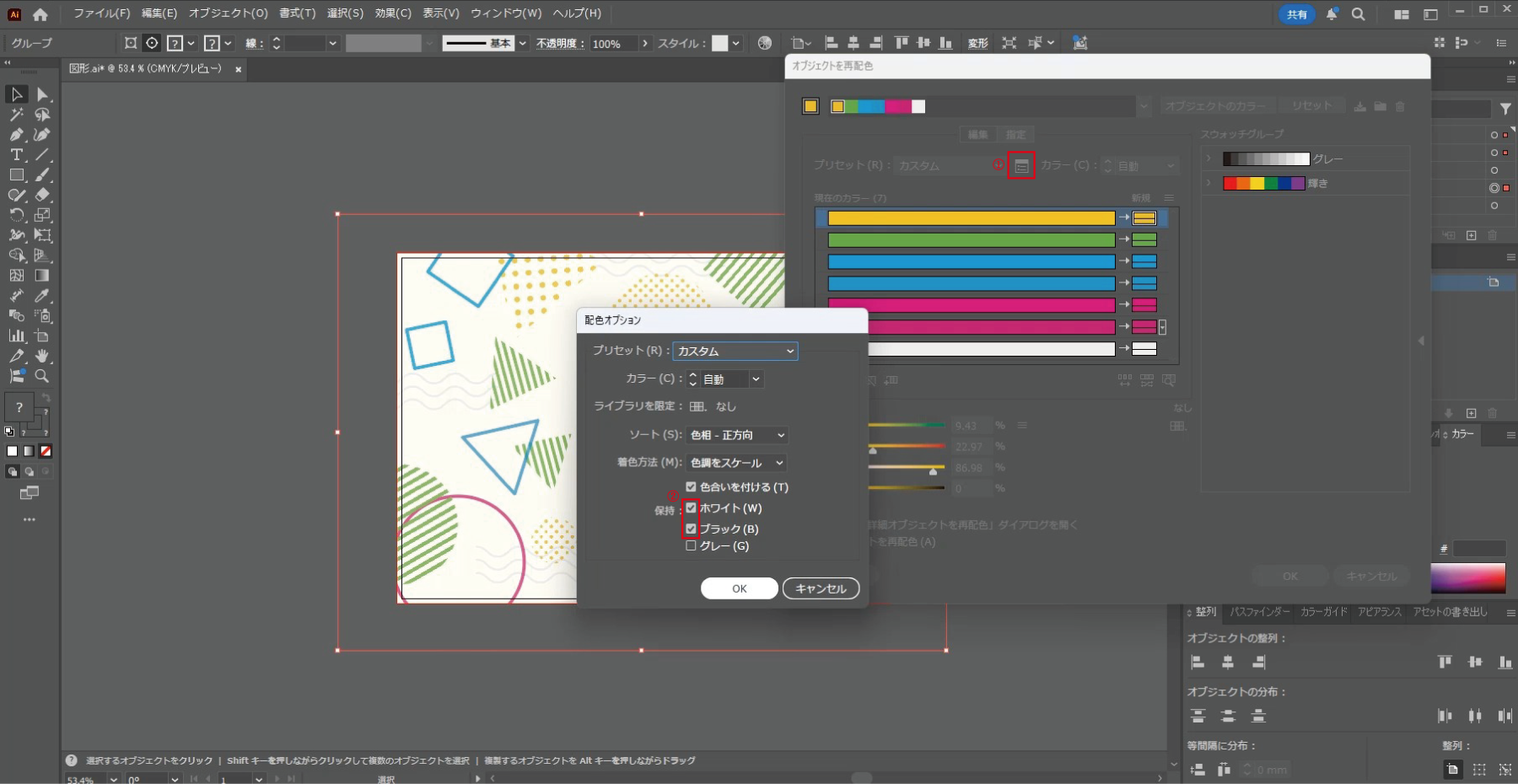Select the Eraser tool
Image resolution: width=1518 pixels, height=784 pixels.
[42, 195]
